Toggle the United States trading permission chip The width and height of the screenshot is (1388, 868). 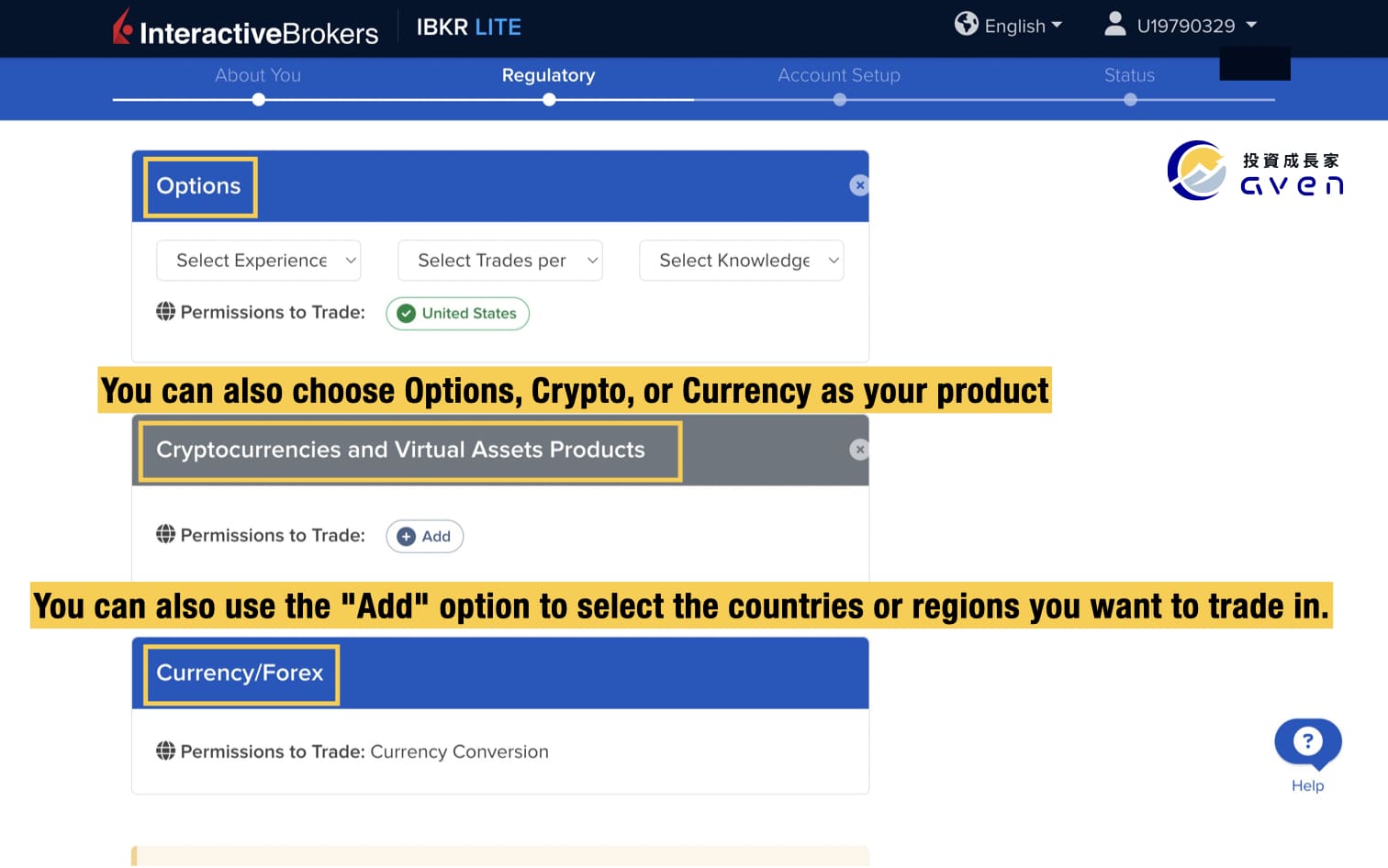[457, 313]
